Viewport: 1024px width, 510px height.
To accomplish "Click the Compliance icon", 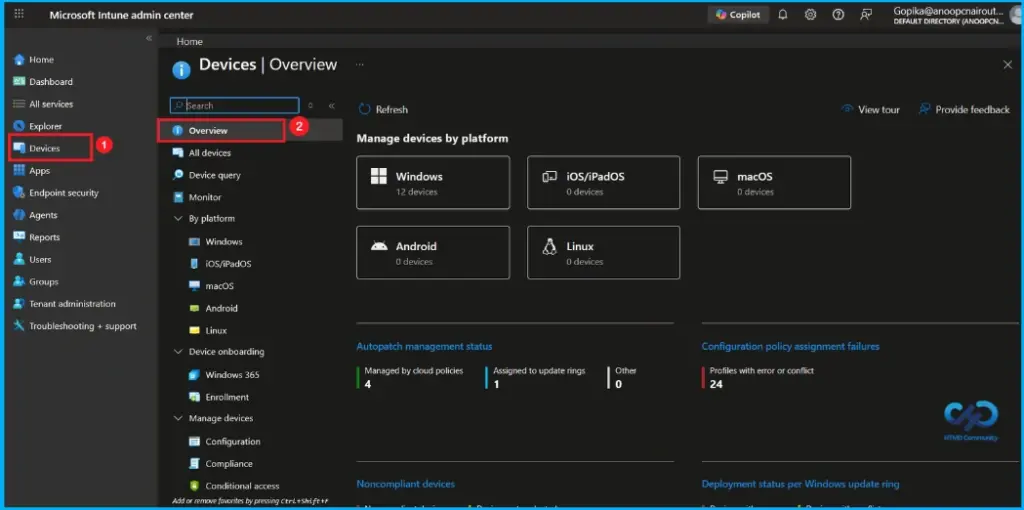I will click(194, 464).
